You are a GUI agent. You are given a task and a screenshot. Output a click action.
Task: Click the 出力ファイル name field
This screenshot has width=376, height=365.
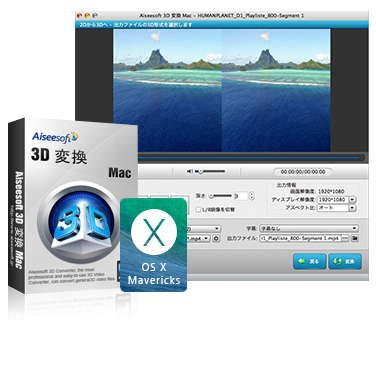(x=300, y=238)
